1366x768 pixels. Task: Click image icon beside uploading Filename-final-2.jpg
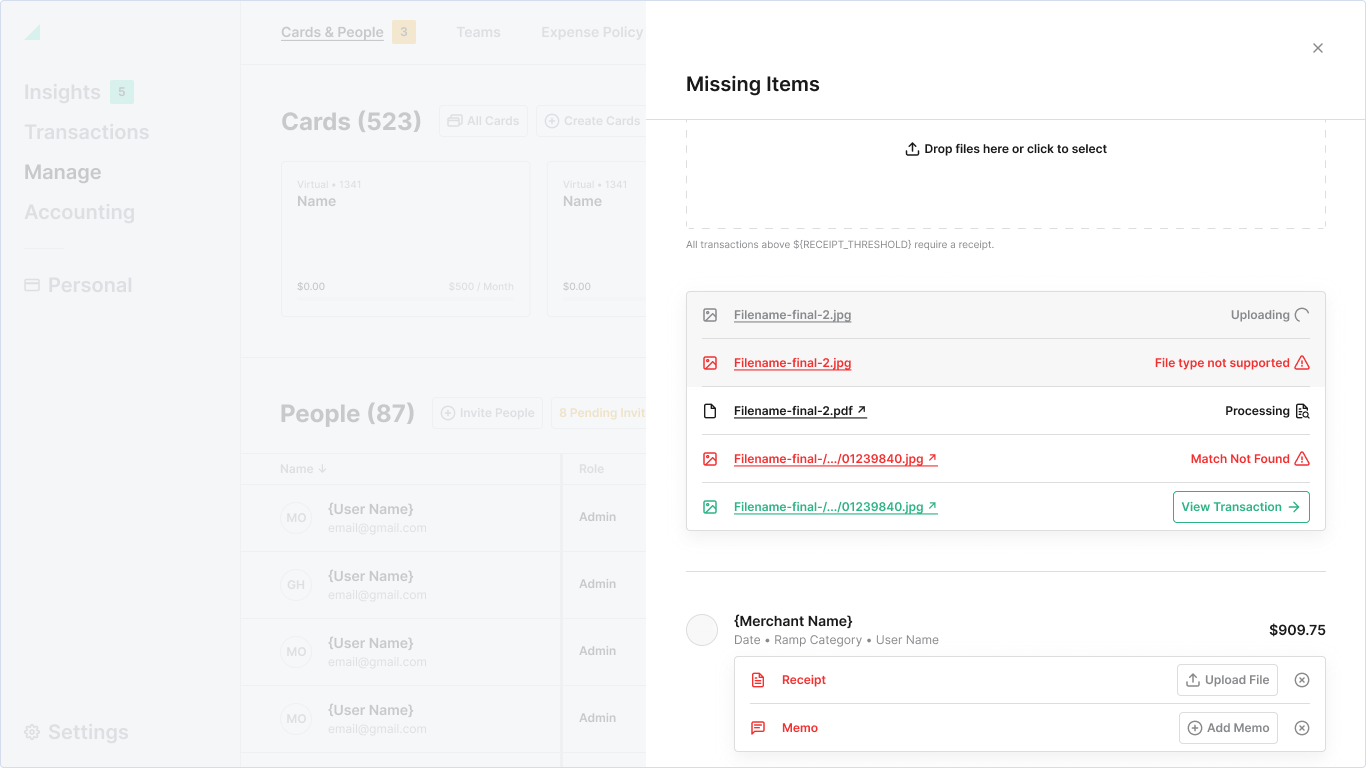click(710, 315)
